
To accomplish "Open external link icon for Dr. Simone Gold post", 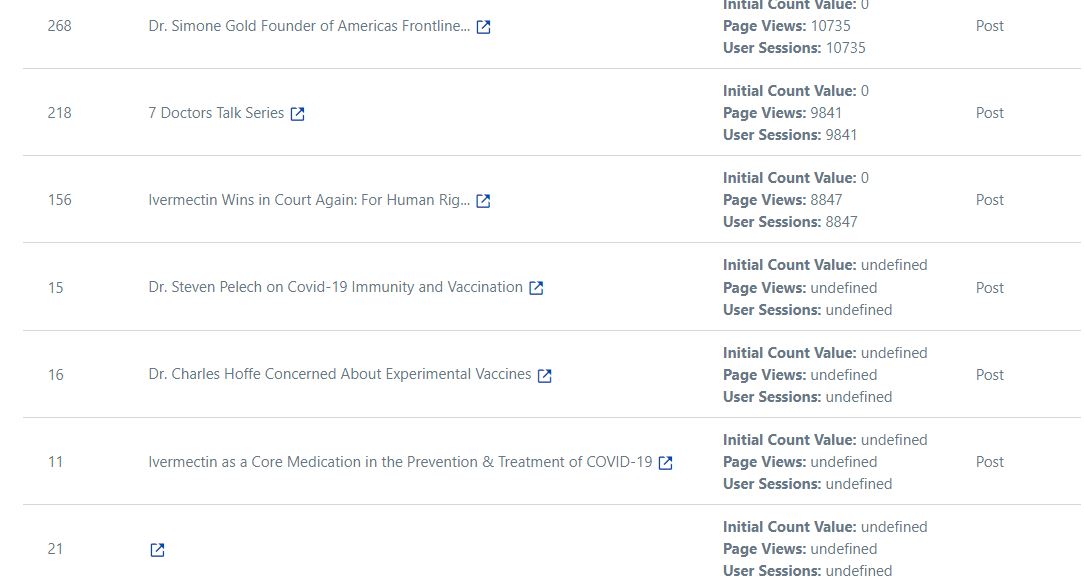I will pos(483,27).
